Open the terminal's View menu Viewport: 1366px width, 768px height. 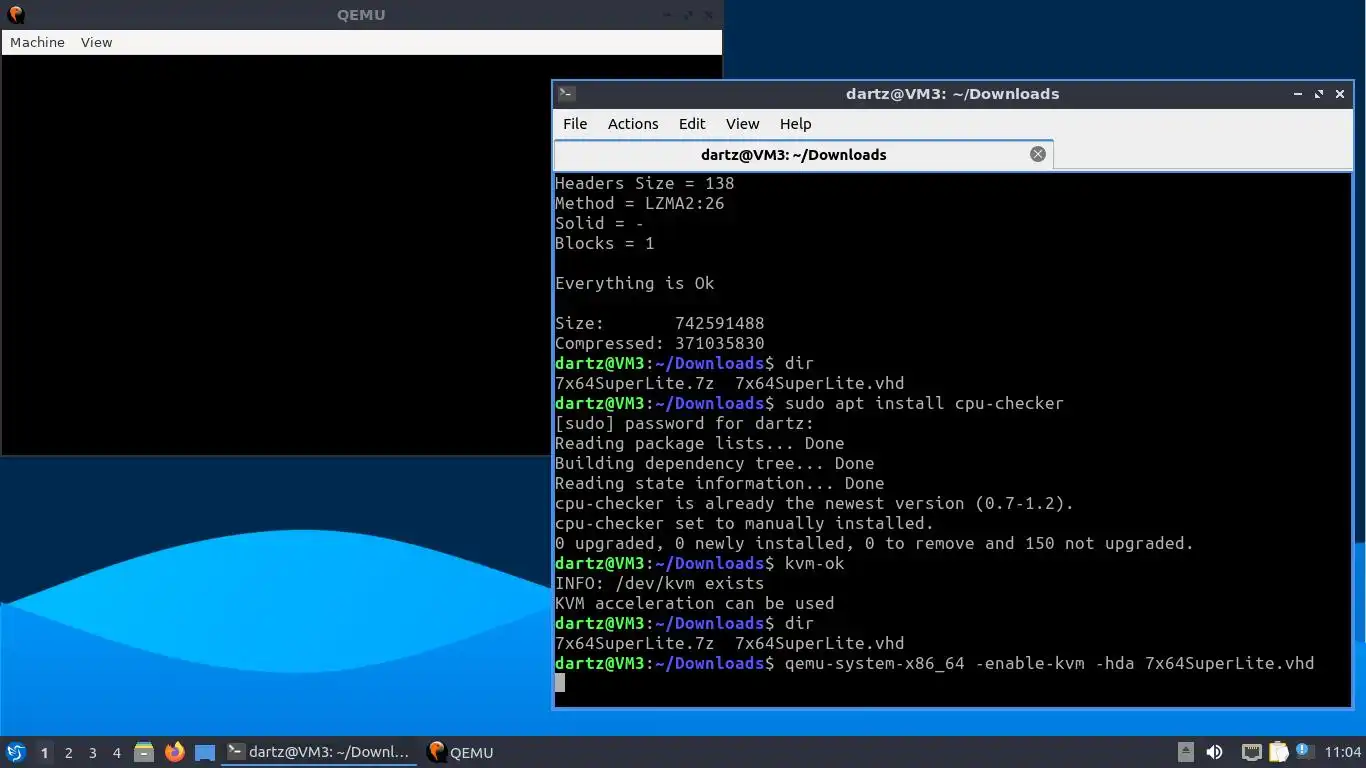[x=742, y=124]
